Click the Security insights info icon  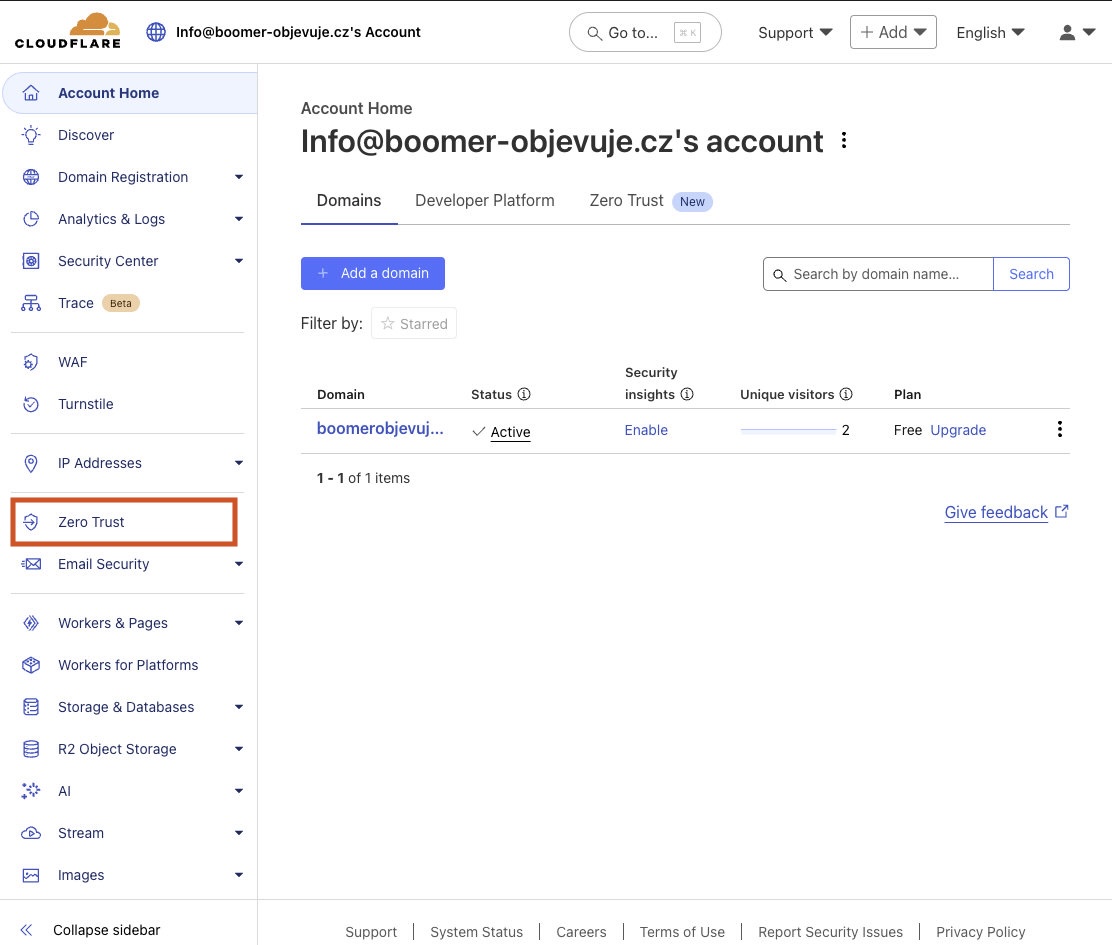687,395
